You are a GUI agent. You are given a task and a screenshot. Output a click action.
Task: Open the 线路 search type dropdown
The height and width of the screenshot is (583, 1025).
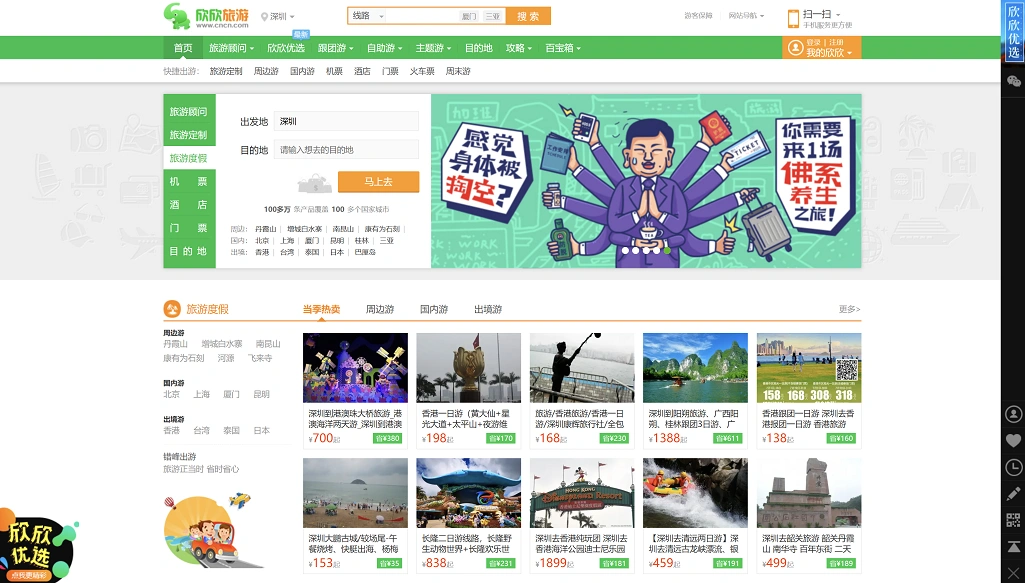pos(367,16)
